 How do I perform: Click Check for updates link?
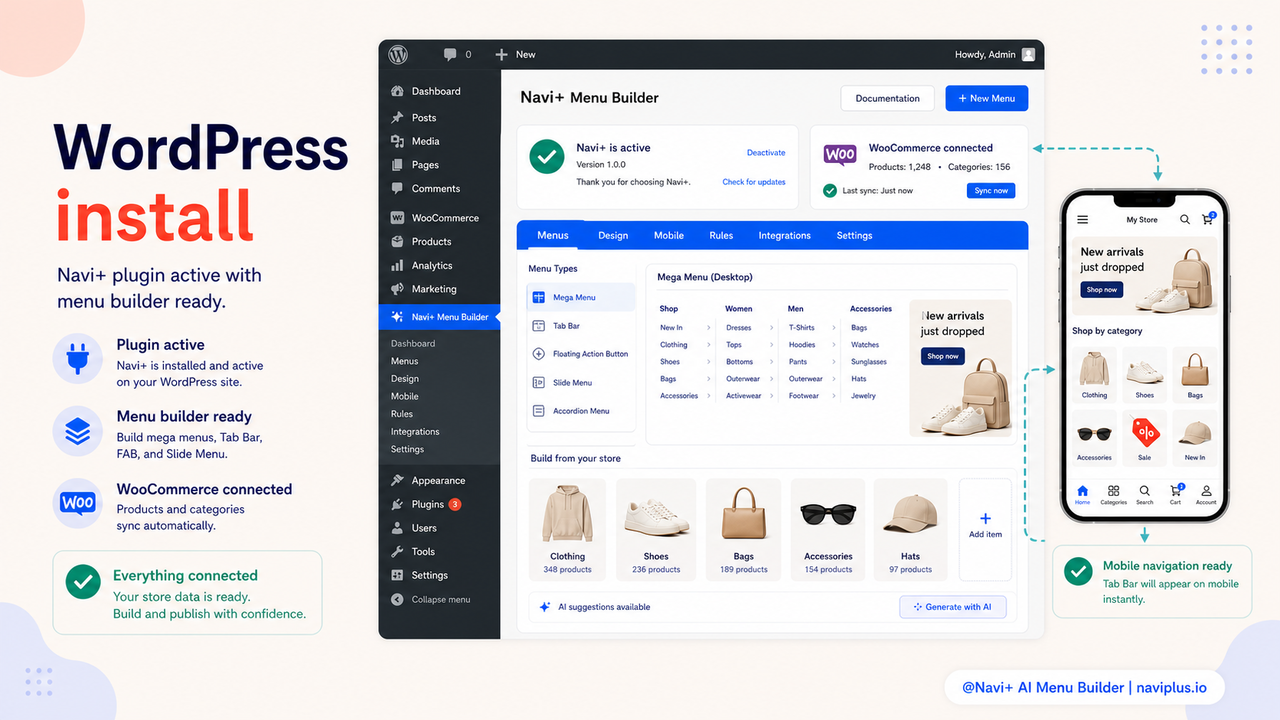[754, 182]
